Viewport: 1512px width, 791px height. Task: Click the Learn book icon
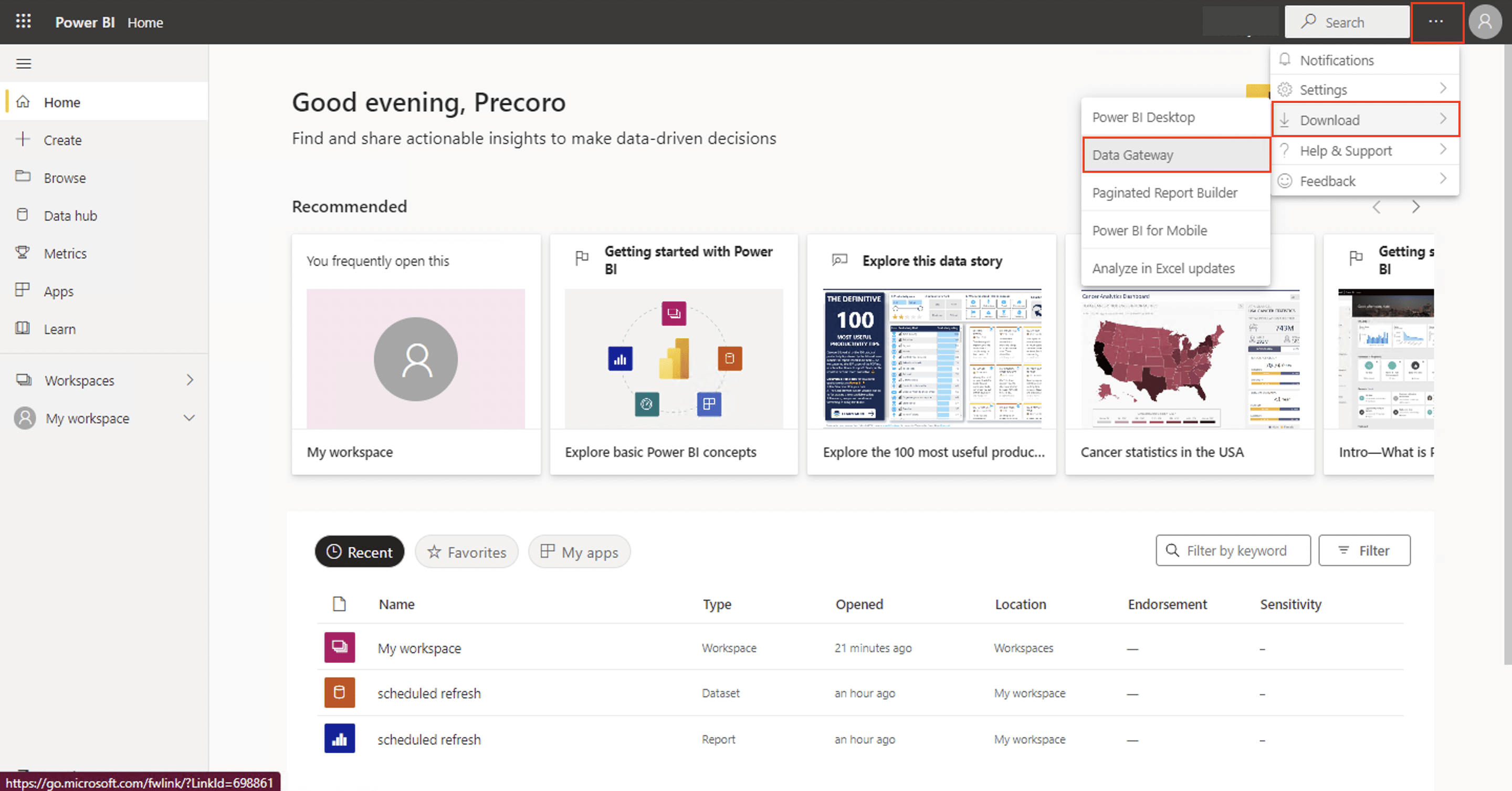(23, 328)
